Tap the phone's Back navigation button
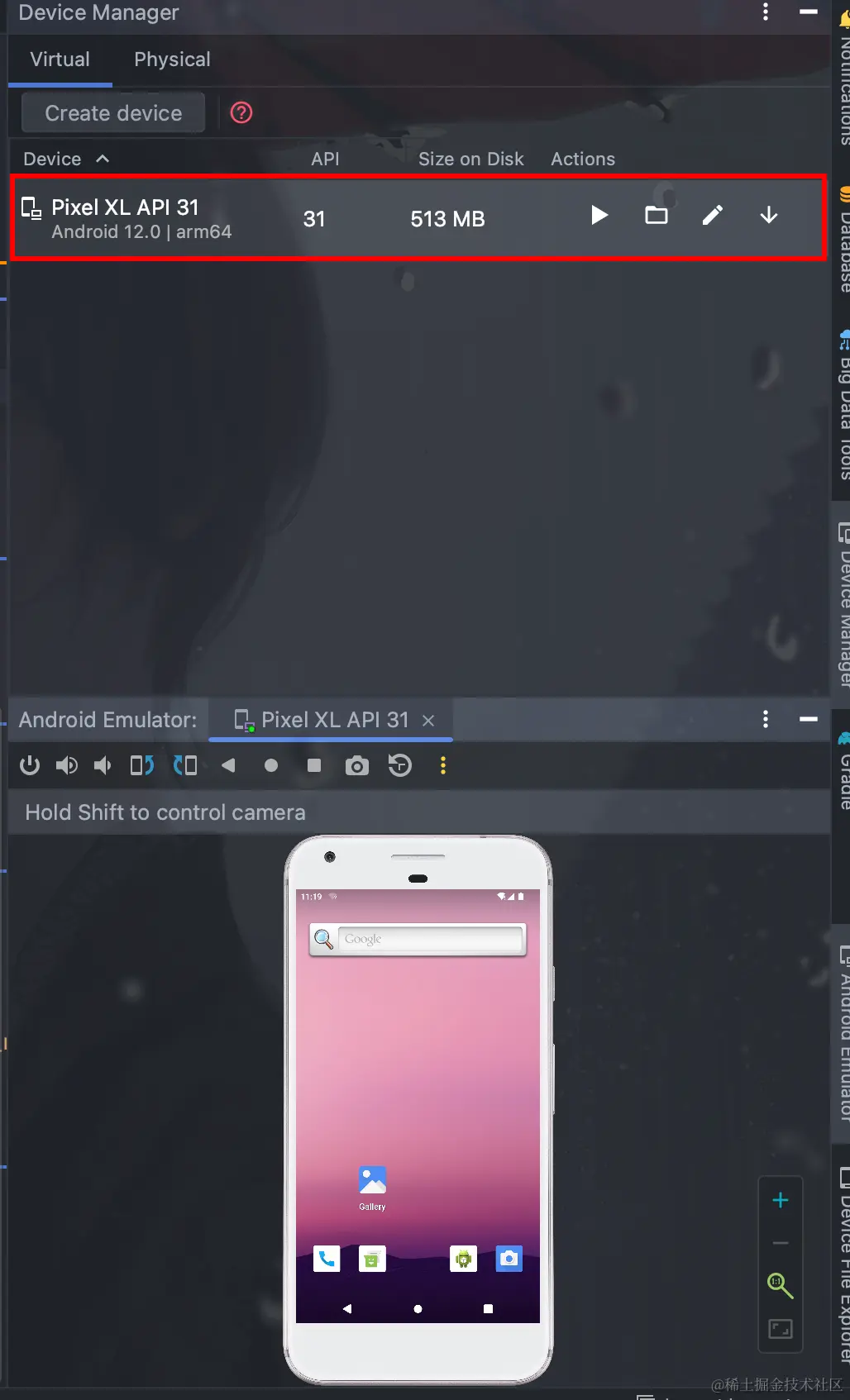Image resolution: width=850 pixels, height=1400 pixels. (347, 1309)
